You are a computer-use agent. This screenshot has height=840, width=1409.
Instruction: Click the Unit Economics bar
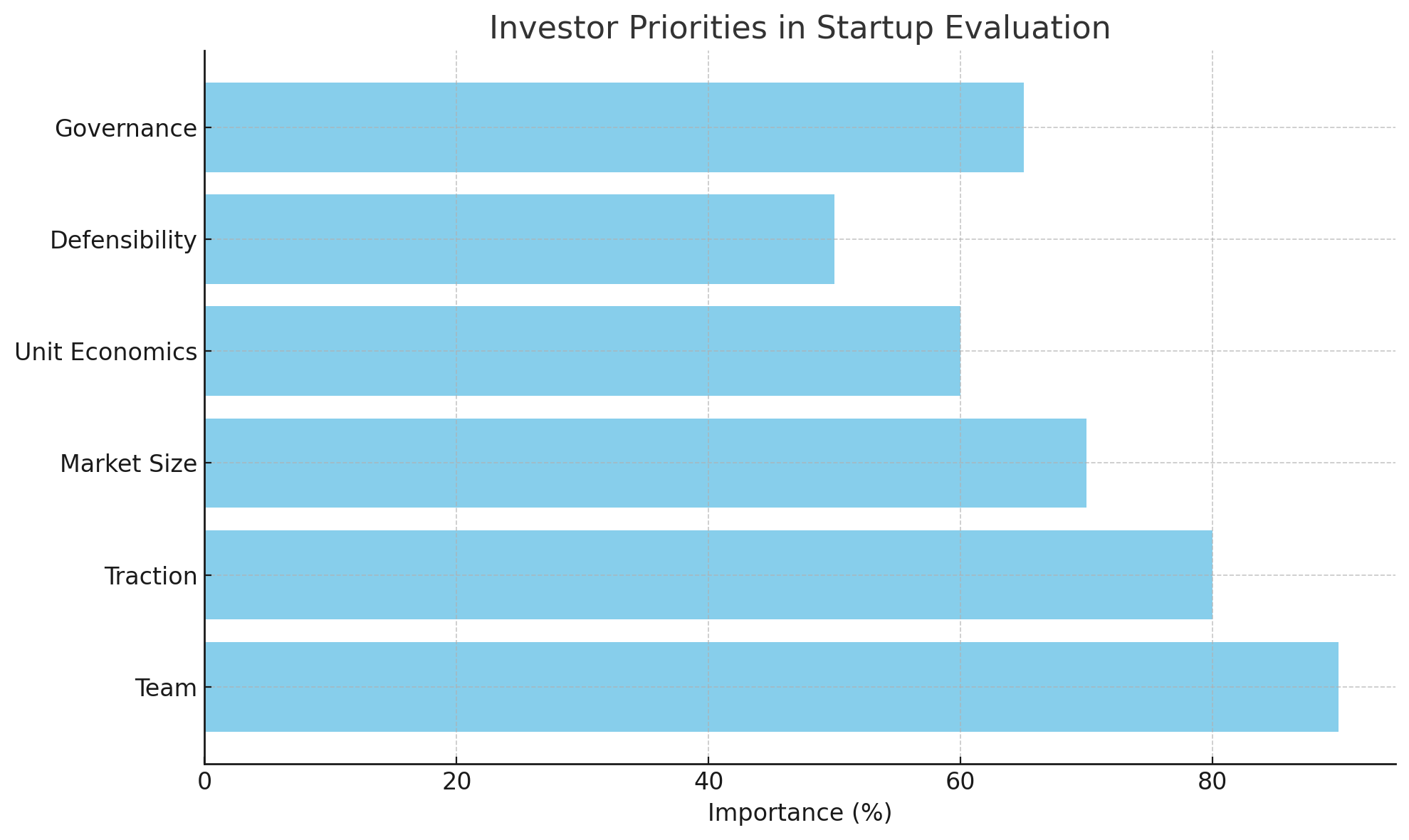click(x=582, y=351)
